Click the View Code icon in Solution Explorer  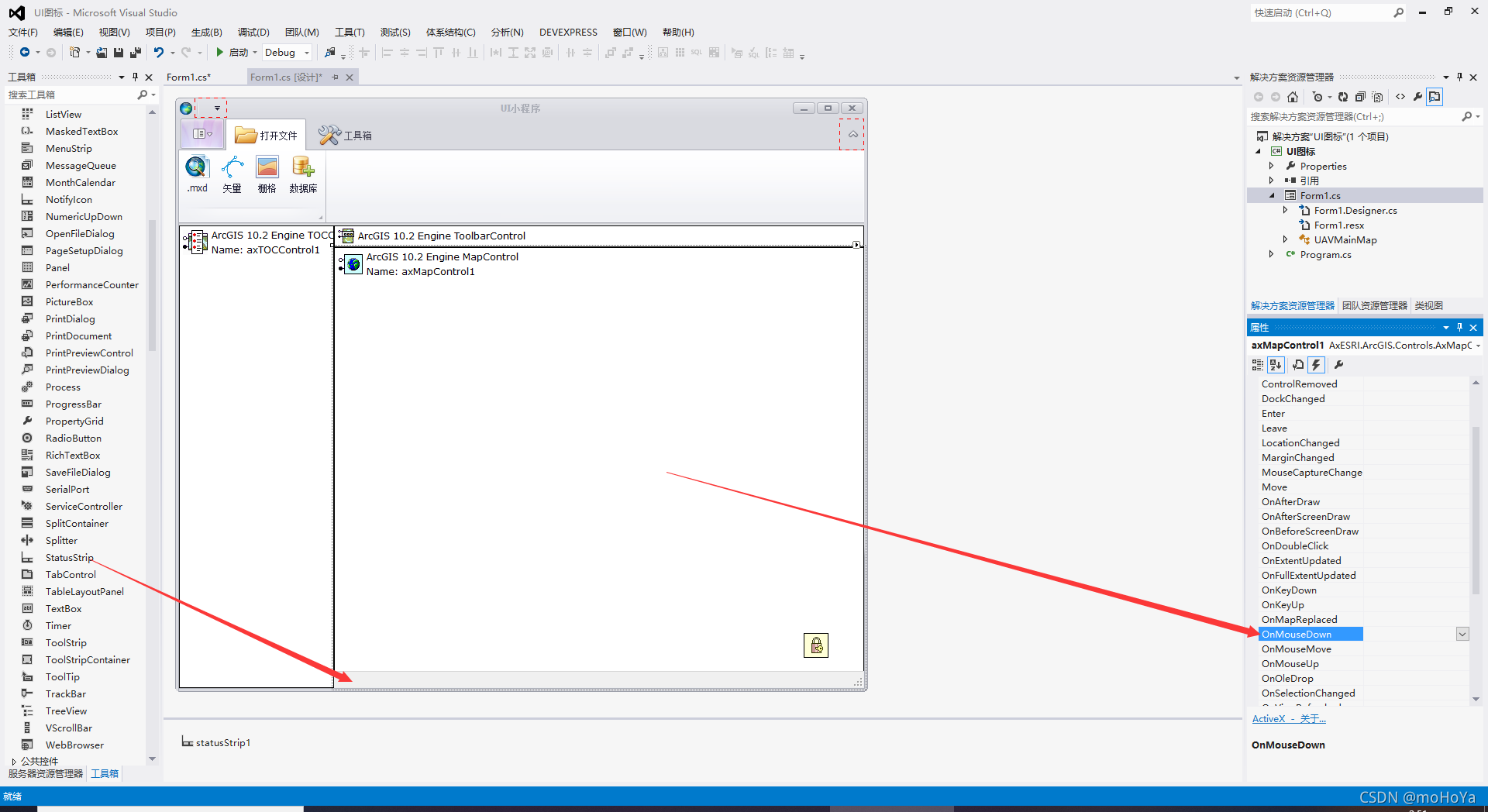pyautogui.click(x=1400, y=97)
